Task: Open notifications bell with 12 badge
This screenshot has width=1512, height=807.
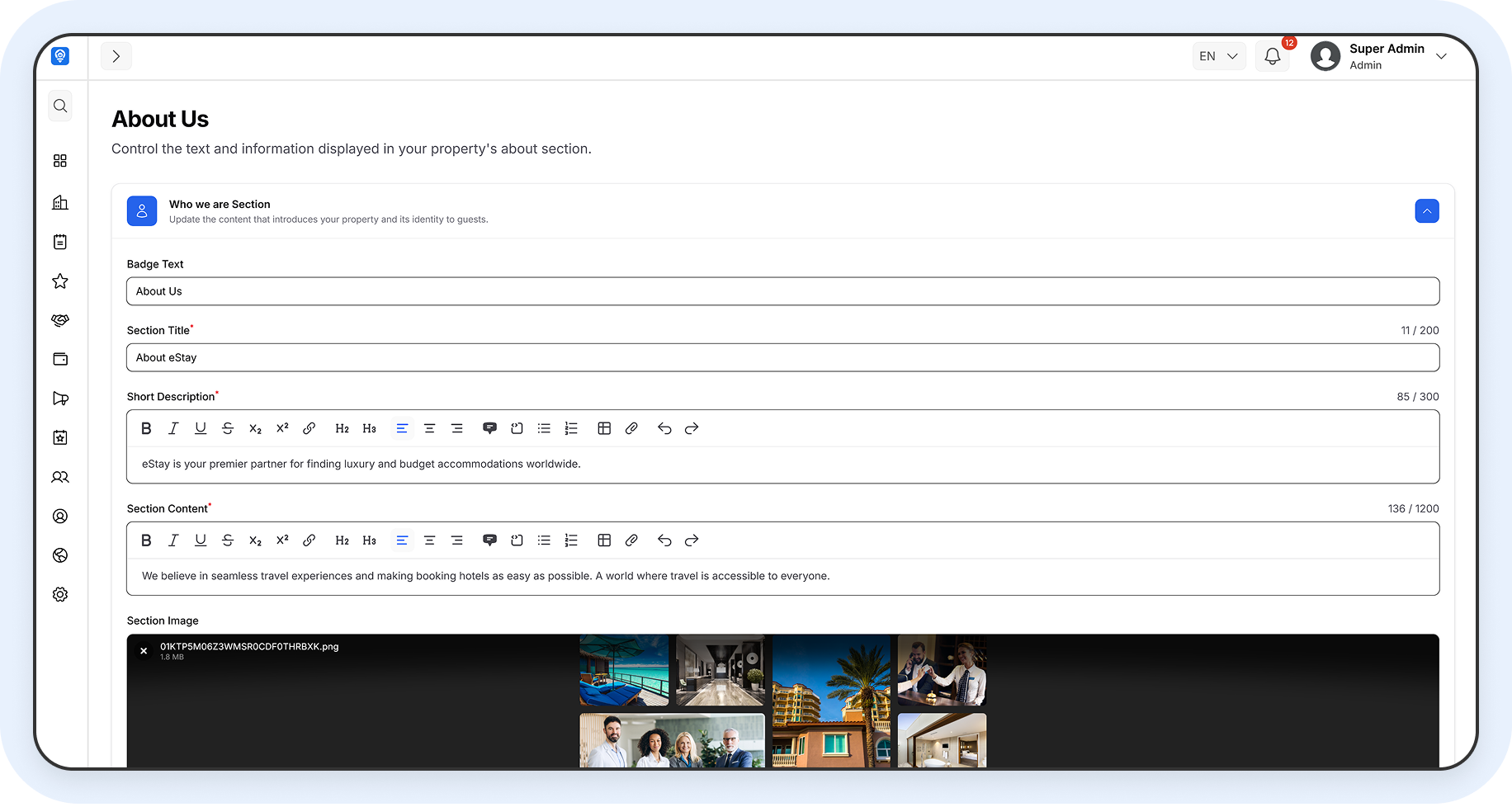Action: (1273, 56)
